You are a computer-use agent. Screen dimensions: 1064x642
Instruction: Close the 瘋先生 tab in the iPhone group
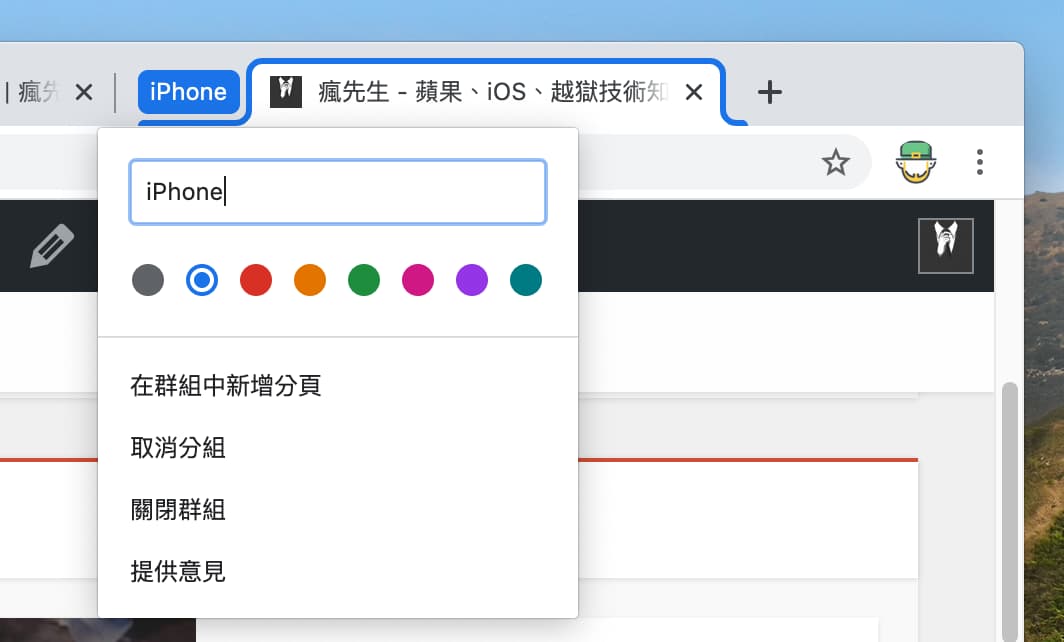pos(694,92)
